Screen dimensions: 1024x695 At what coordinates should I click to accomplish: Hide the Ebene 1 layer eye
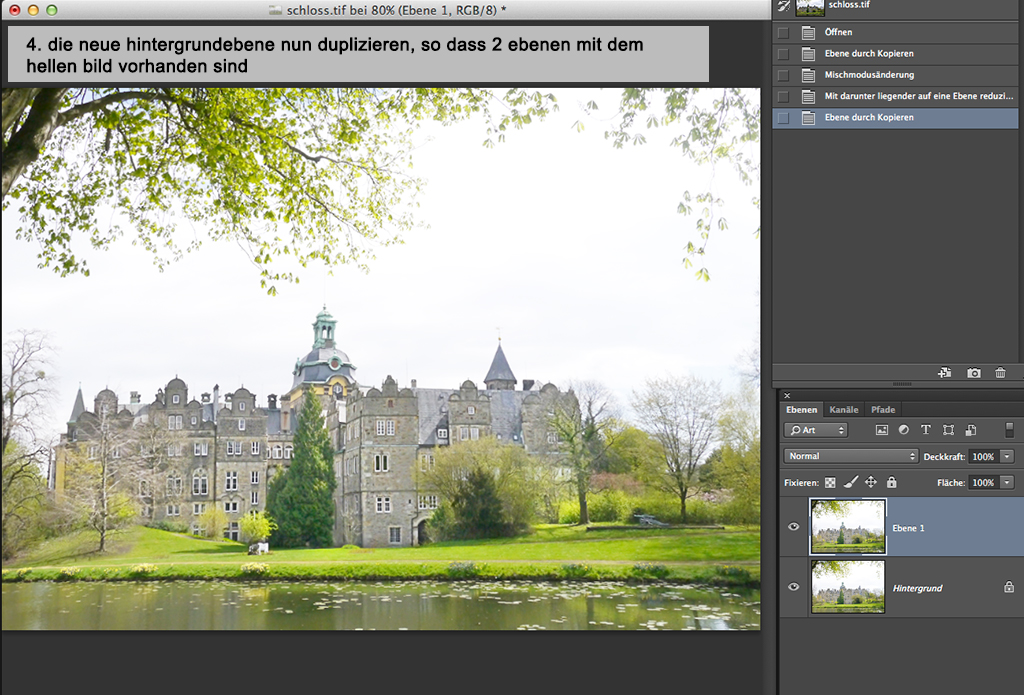click(794, 527)
